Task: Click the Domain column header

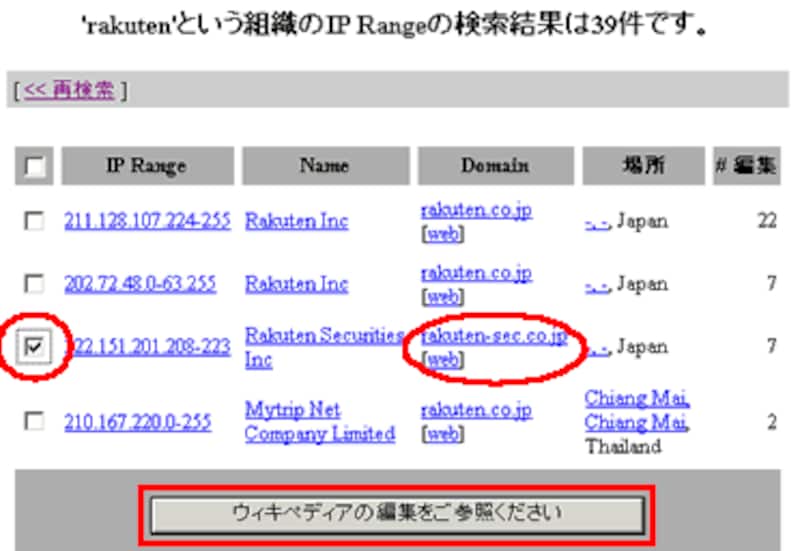Action: click(x=495, y=165)
